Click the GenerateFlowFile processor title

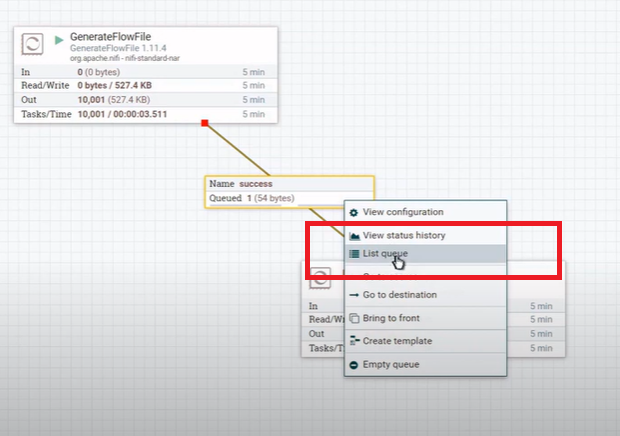pyautogui.click(x=110, y=37)
